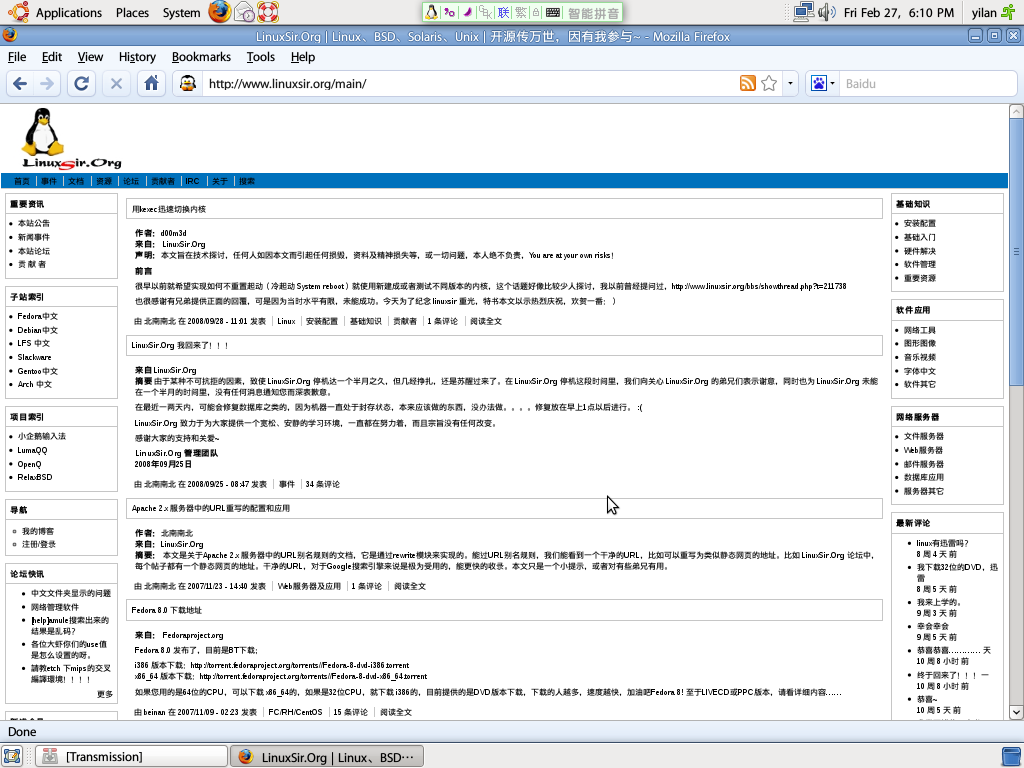Open the showthread.php?t=211738 forum link
1024x768 pixels.
pos(758,286)
